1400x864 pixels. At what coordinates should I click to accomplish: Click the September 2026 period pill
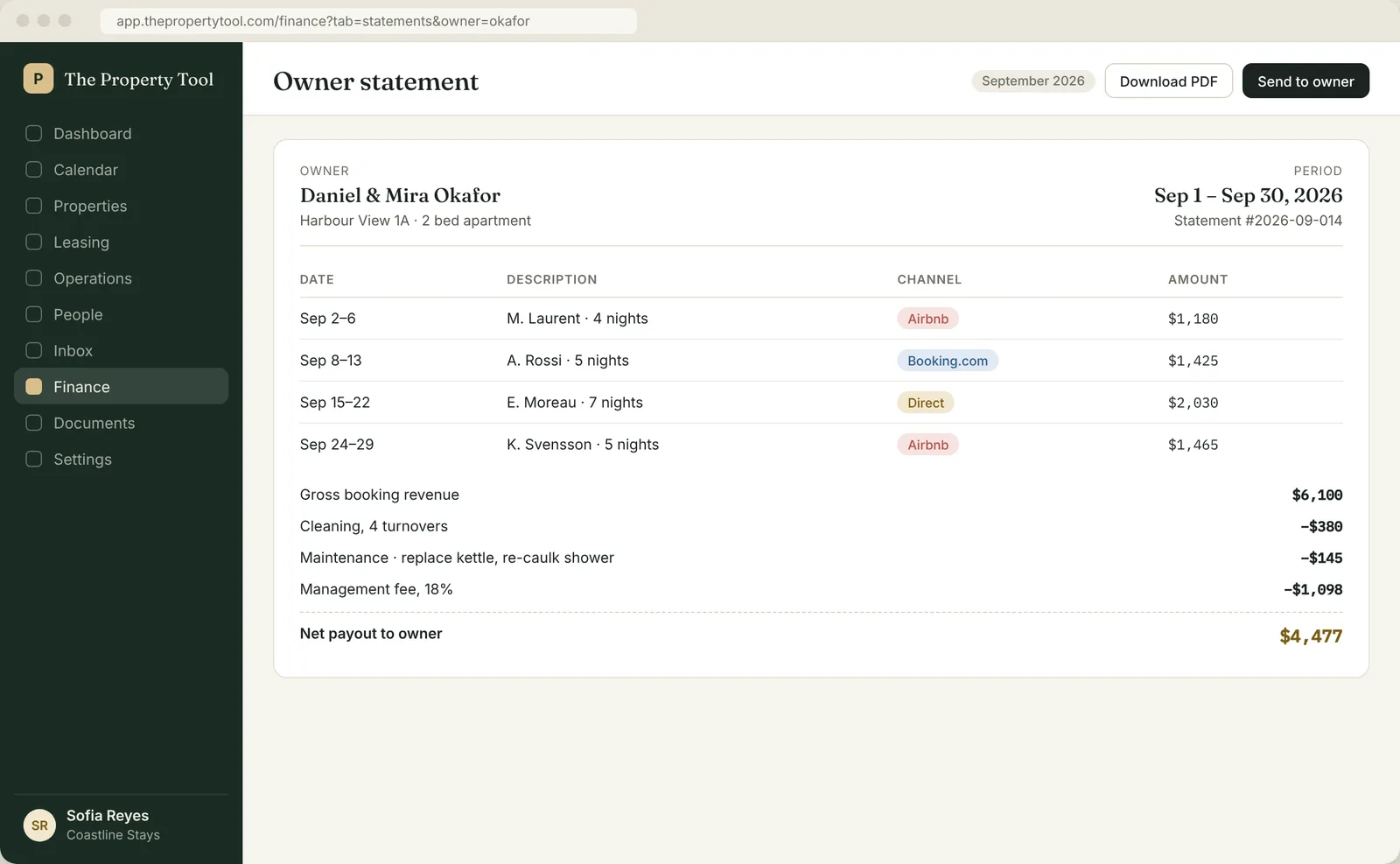coord(1032,81)
